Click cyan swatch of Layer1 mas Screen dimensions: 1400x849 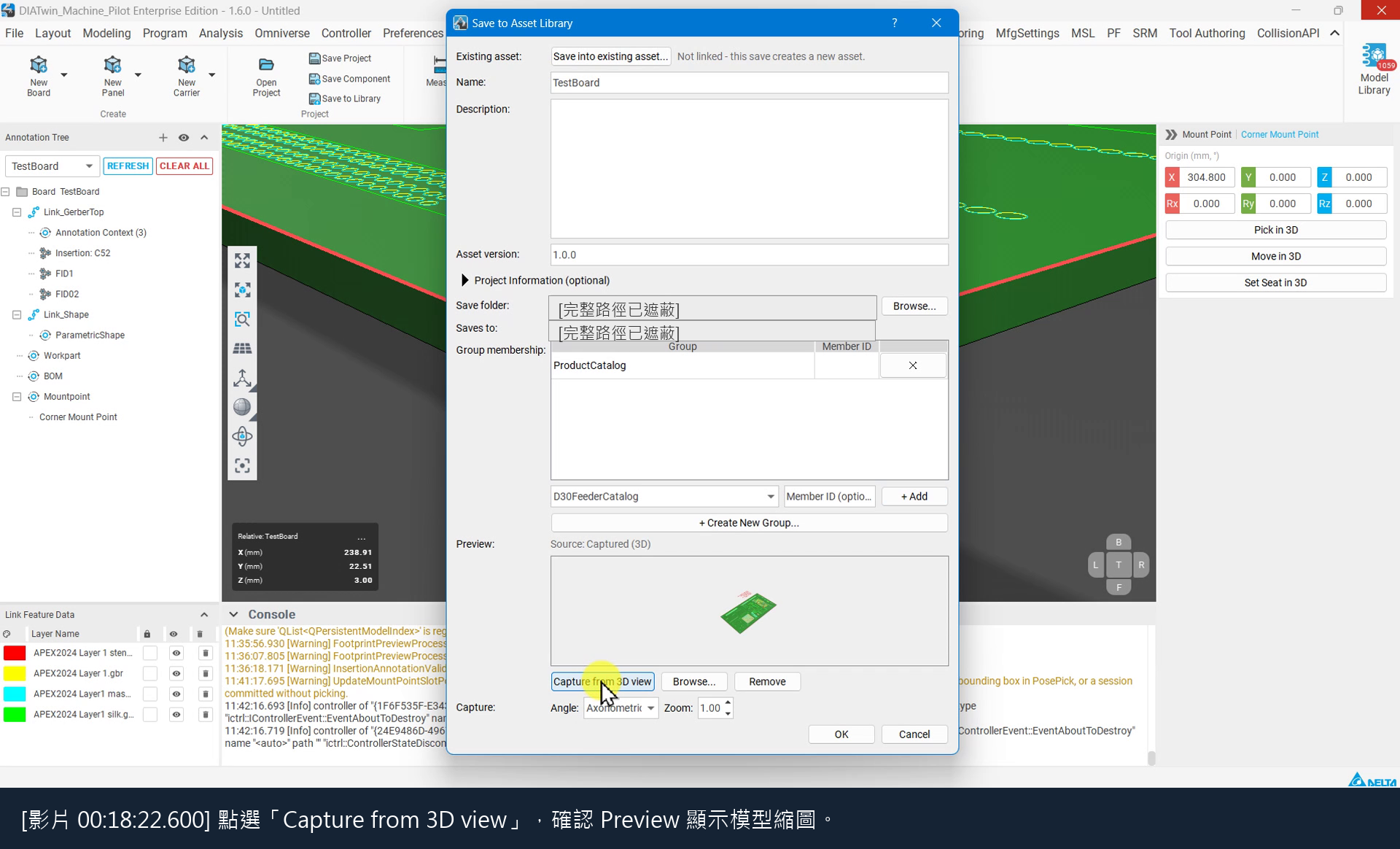click(15, 694)
